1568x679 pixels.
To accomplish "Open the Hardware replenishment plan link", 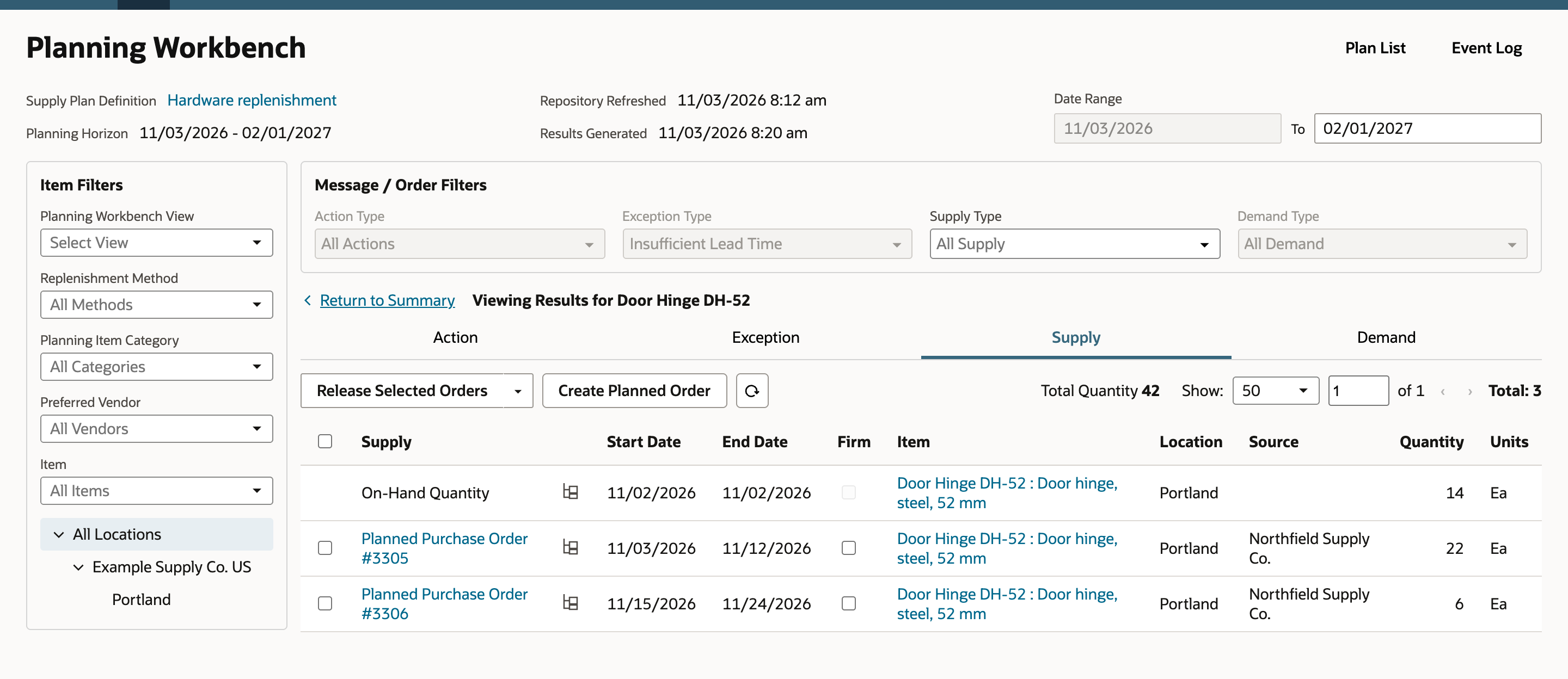I will (252, 100).
